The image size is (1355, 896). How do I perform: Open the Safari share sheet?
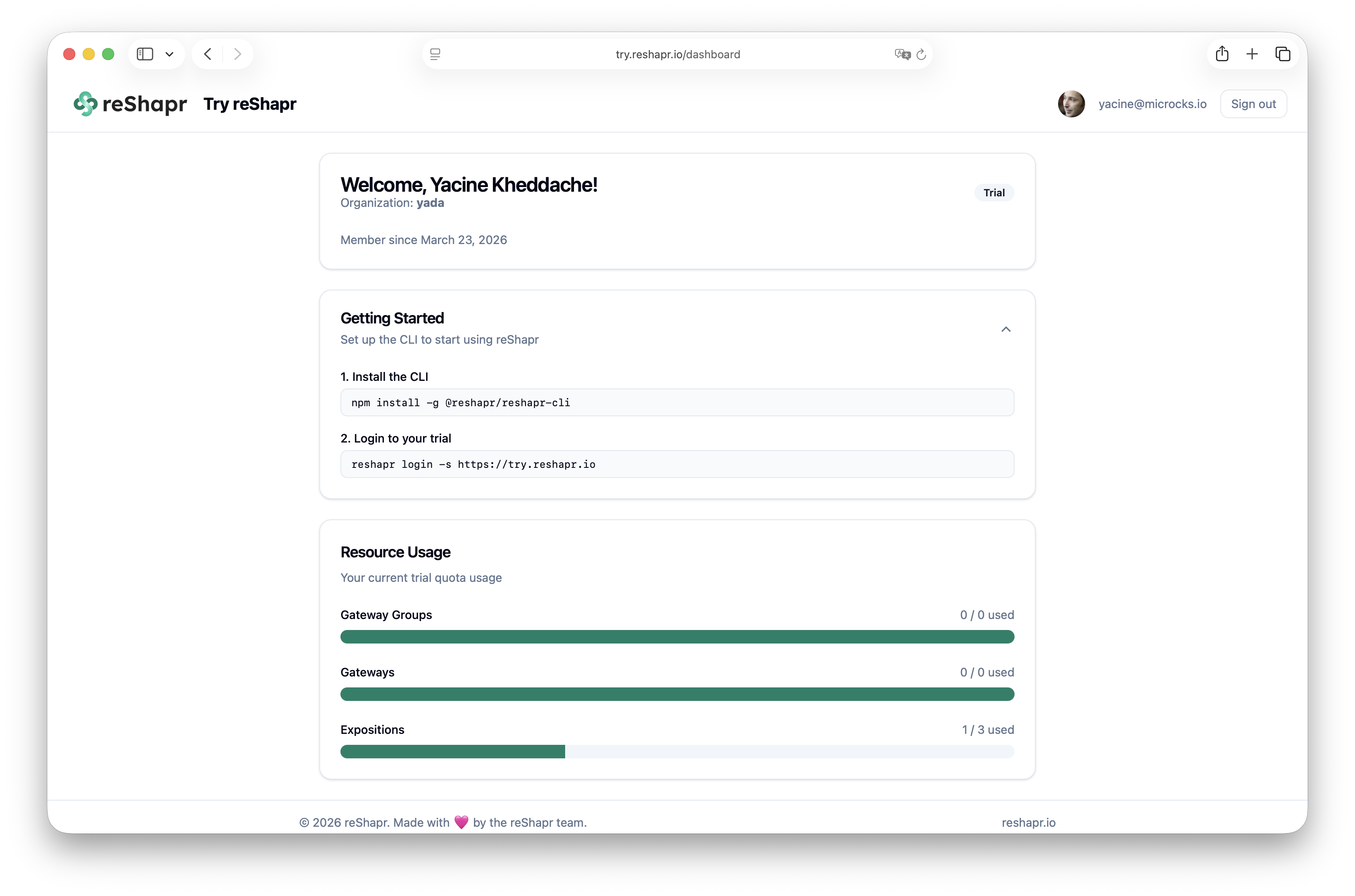coord(1222,54)
